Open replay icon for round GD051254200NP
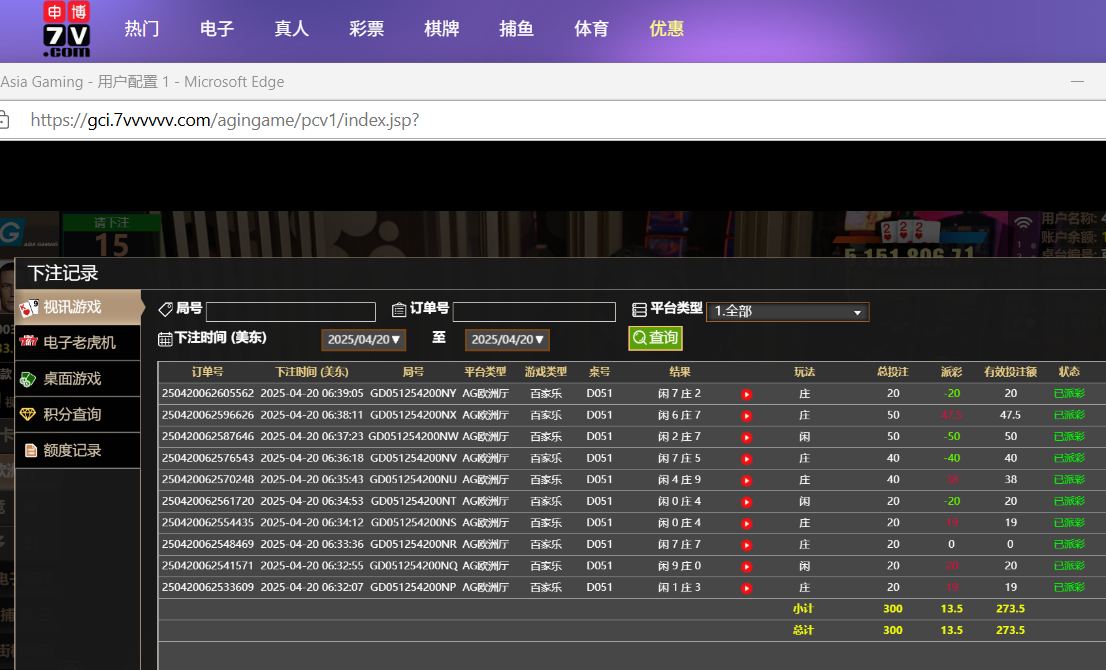This screenshot has width=1106, height=670. 746,588
